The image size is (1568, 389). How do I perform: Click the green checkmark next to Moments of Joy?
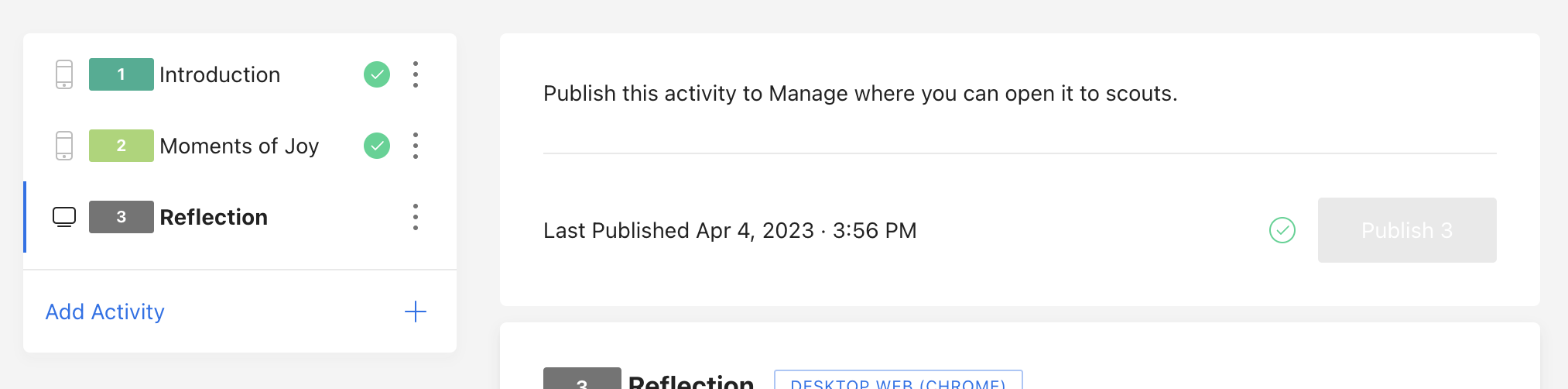pos(377,146)
